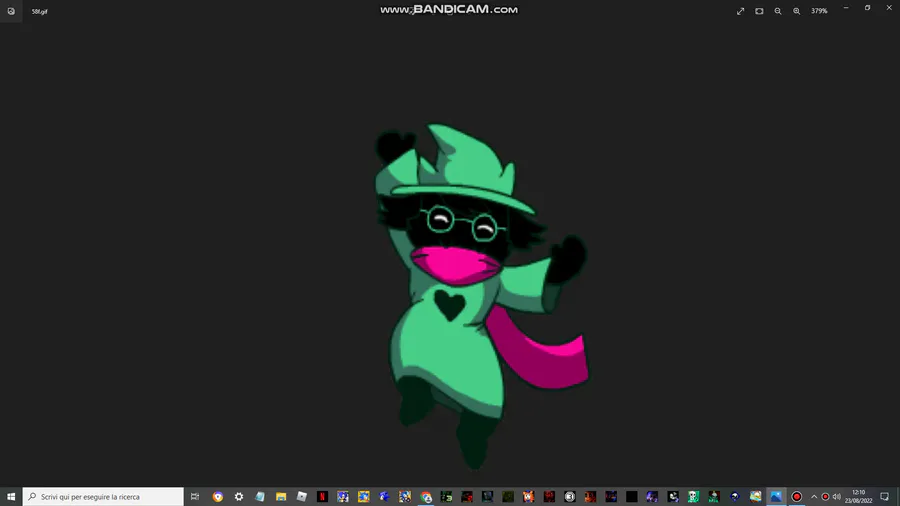Show hidden system tray icons
Image resolution: width=900 pixels, height=506 pixels.
tap(814, 497)
